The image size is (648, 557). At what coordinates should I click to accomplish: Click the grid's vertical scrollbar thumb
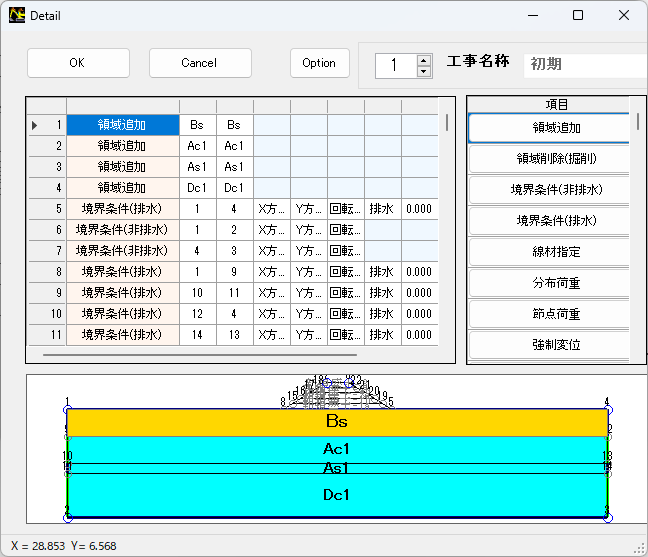tap(447, 123)
